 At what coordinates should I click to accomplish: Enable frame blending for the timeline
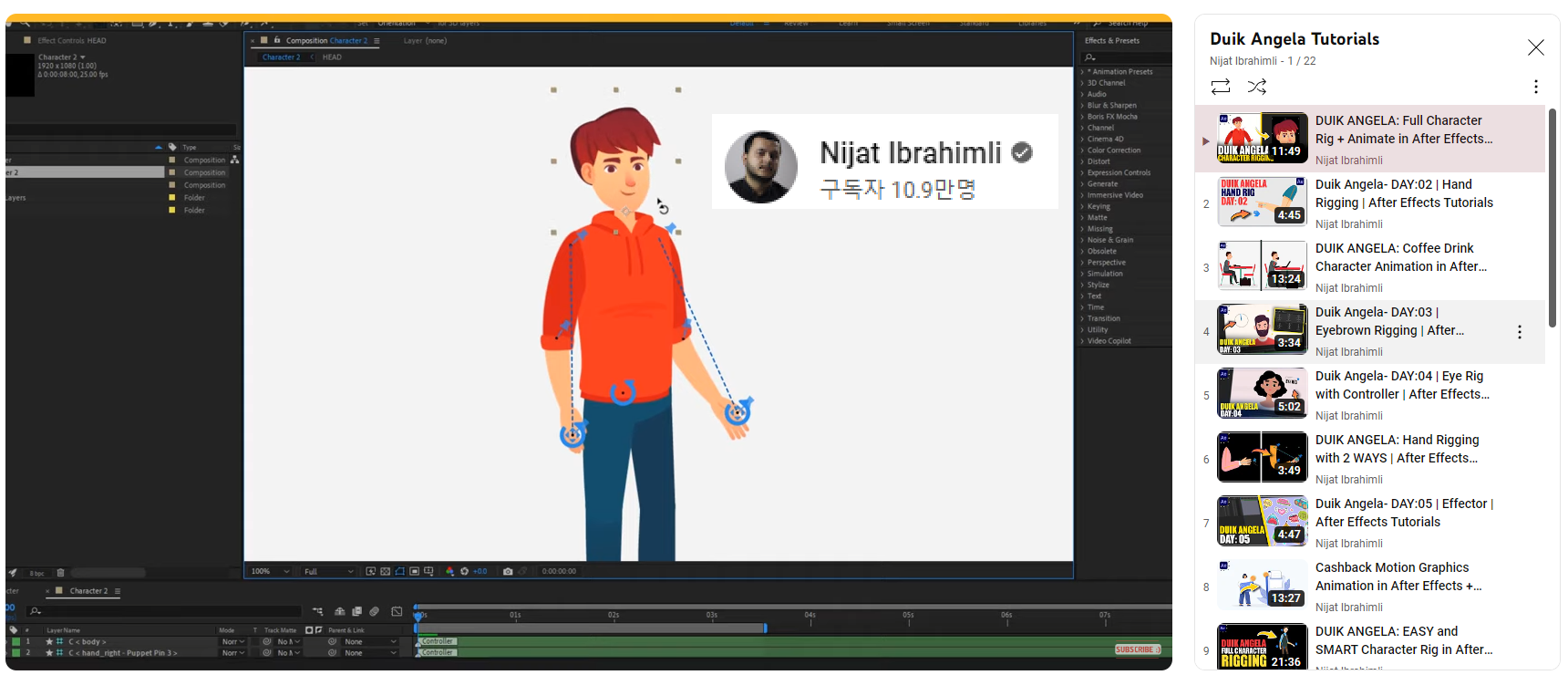tap(356, 611)
